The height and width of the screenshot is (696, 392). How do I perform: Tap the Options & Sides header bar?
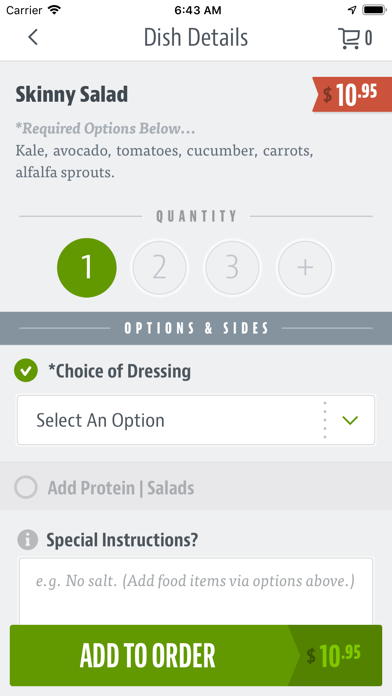196,328
